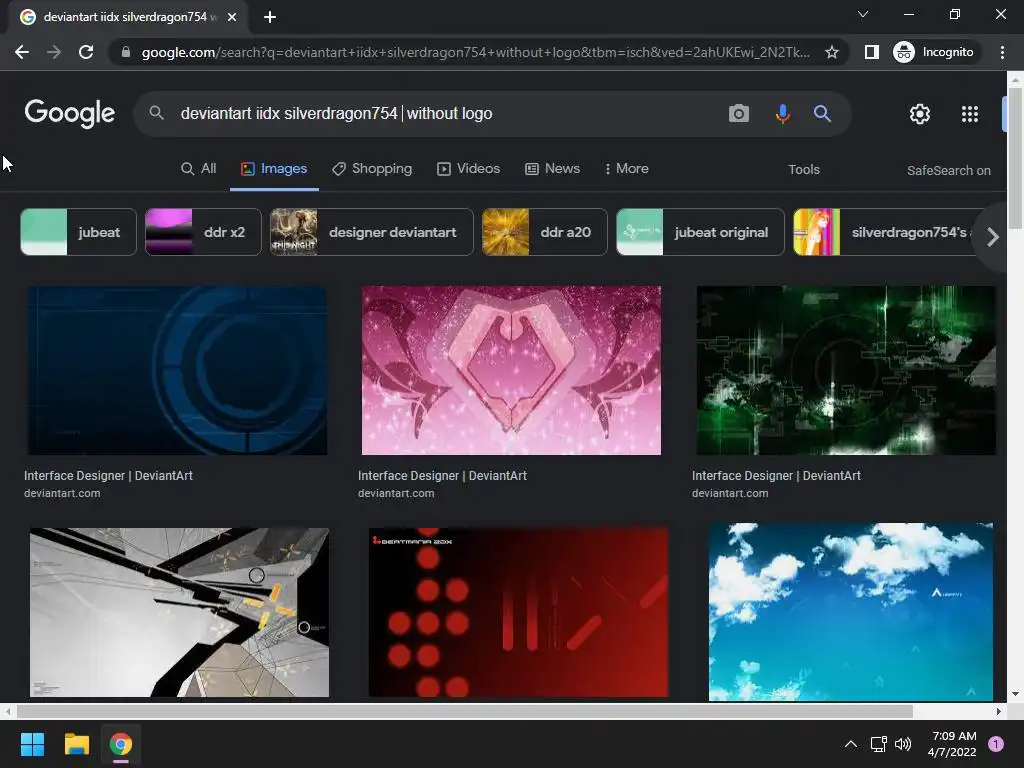Screen dimensions: 1024x768
Task: Open the gray geometric polygon image
Action: point(180,613)
